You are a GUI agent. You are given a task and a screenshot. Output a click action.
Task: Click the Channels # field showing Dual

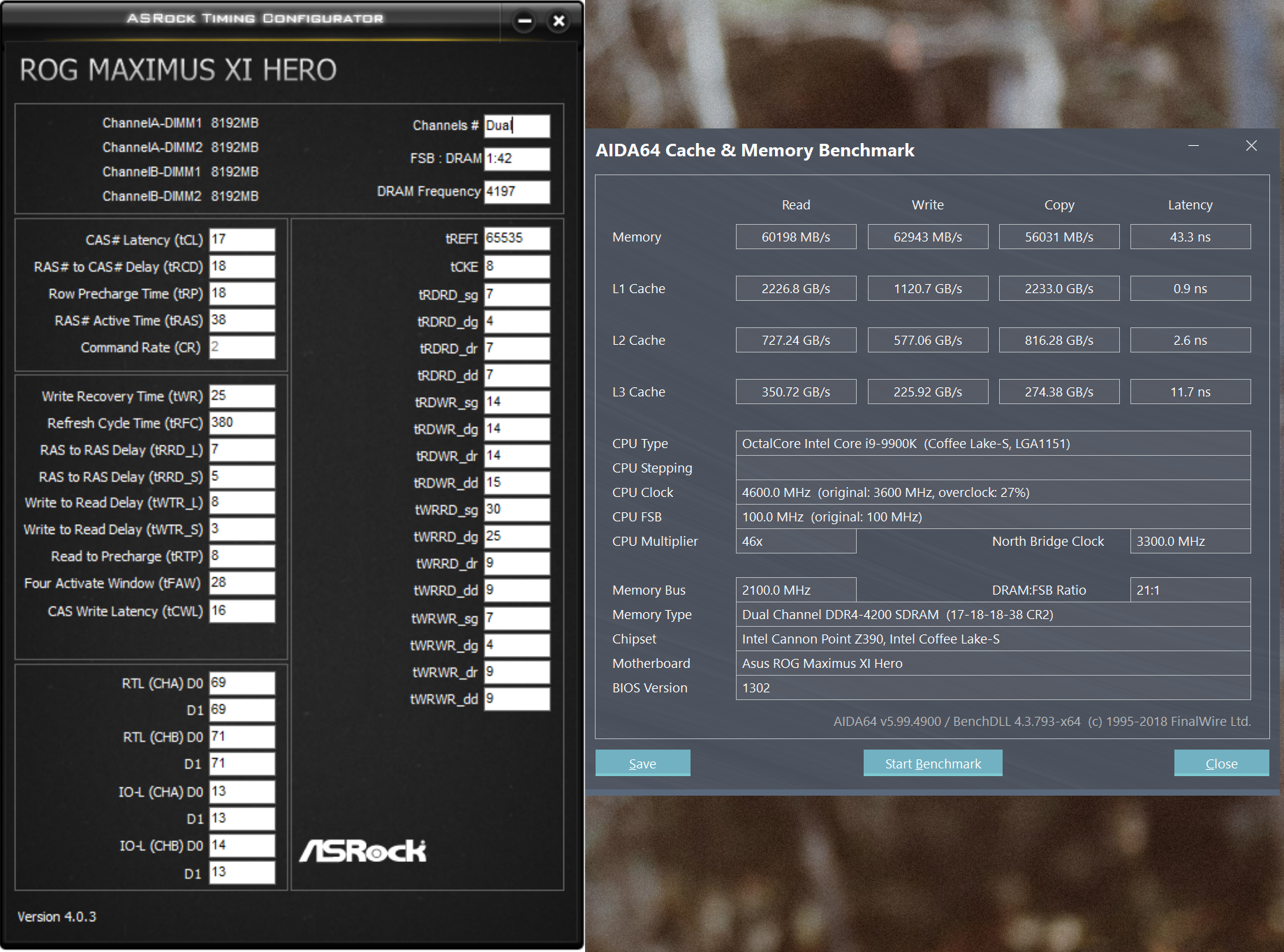(517, 126)
